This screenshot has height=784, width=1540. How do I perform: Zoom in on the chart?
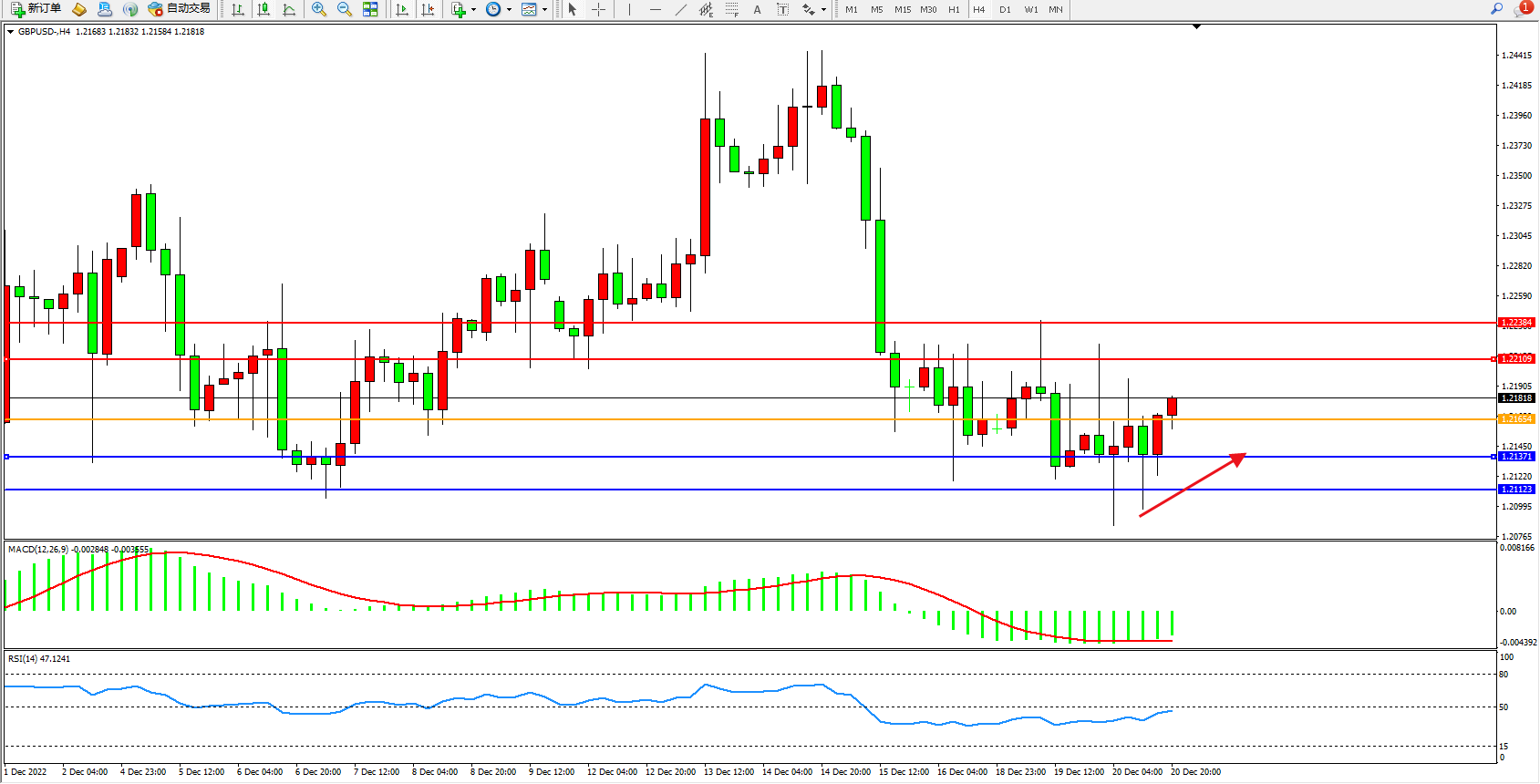319,9
